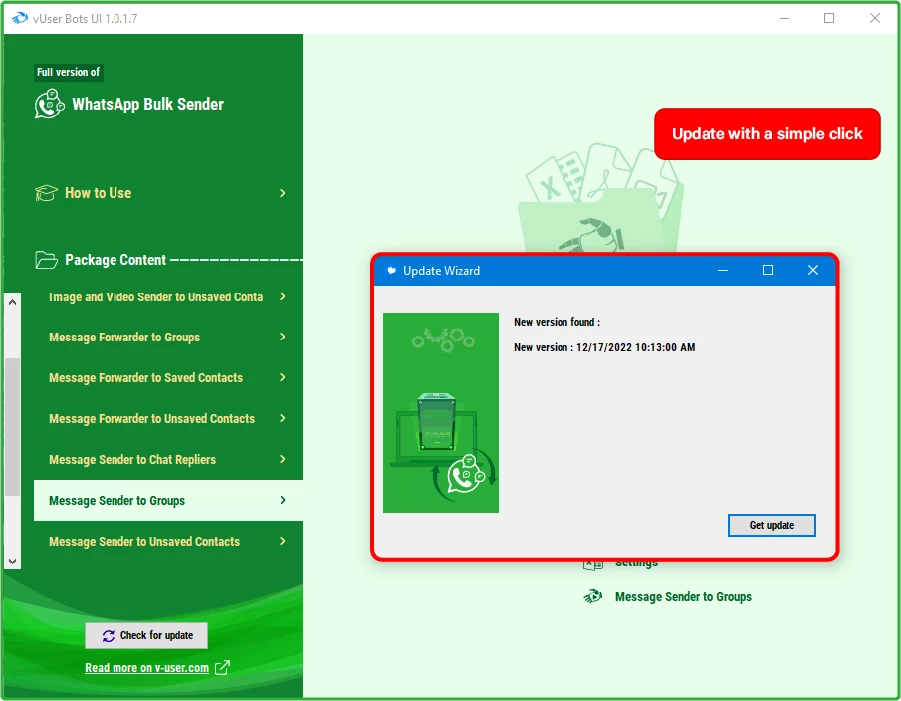This screenshot has width=901, height=701.
Task: Click the bot icon beside Message Sender to Groups
Action: coord(592,596)
